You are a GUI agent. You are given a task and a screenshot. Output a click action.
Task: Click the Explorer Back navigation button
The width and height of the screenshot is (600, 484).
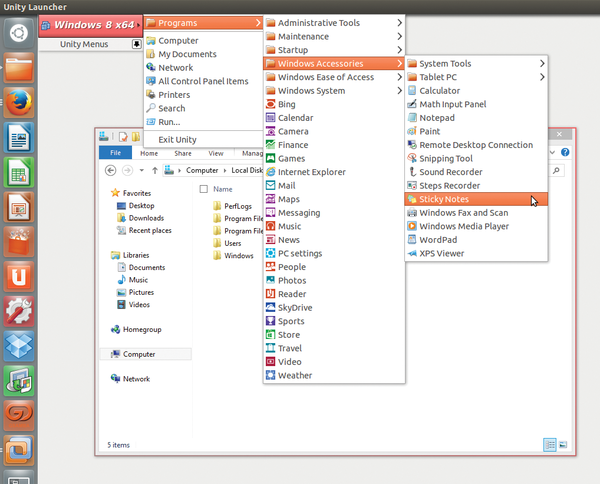111,170
